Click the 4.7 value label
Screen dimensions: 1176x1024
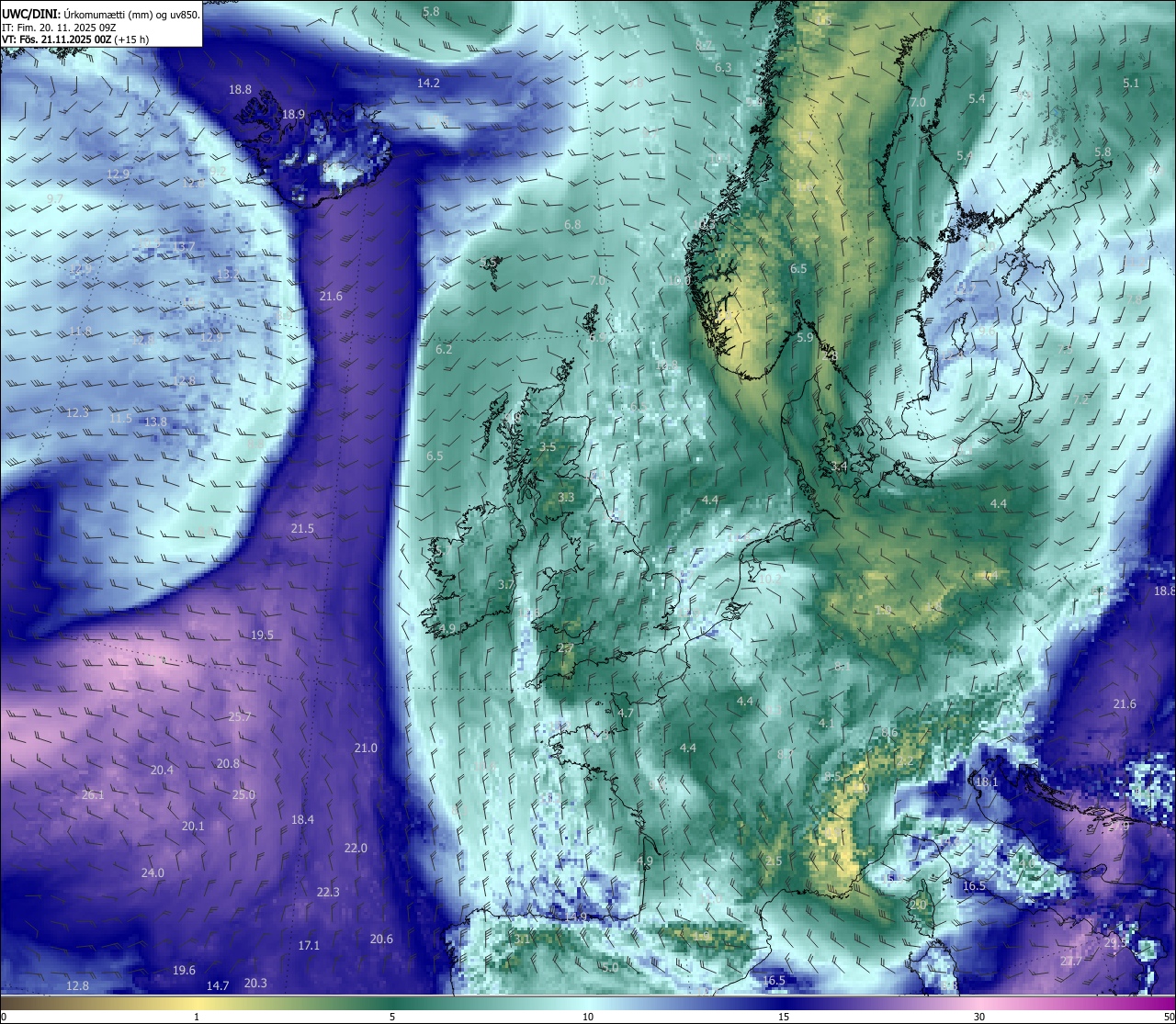coord(626,714)
